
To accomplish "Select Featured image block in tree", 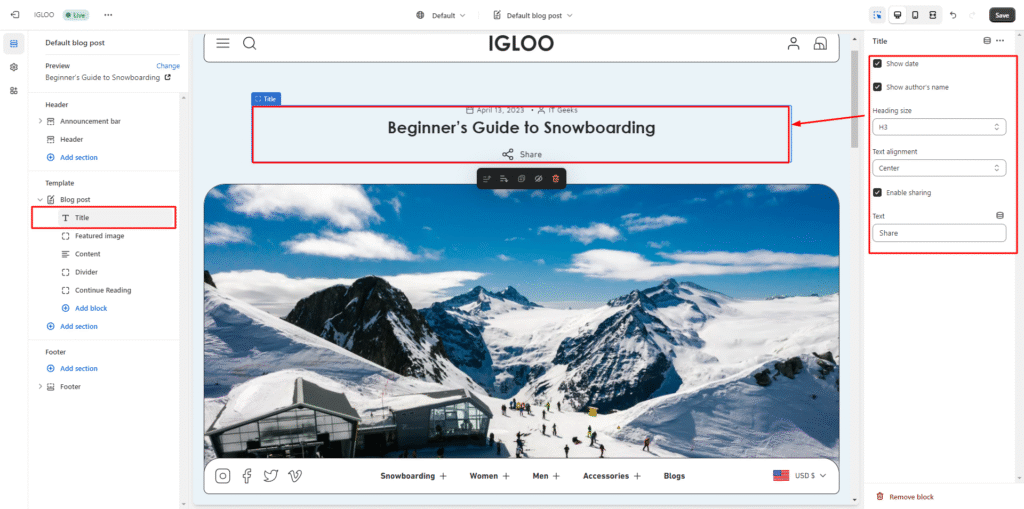I will [99, 236].
